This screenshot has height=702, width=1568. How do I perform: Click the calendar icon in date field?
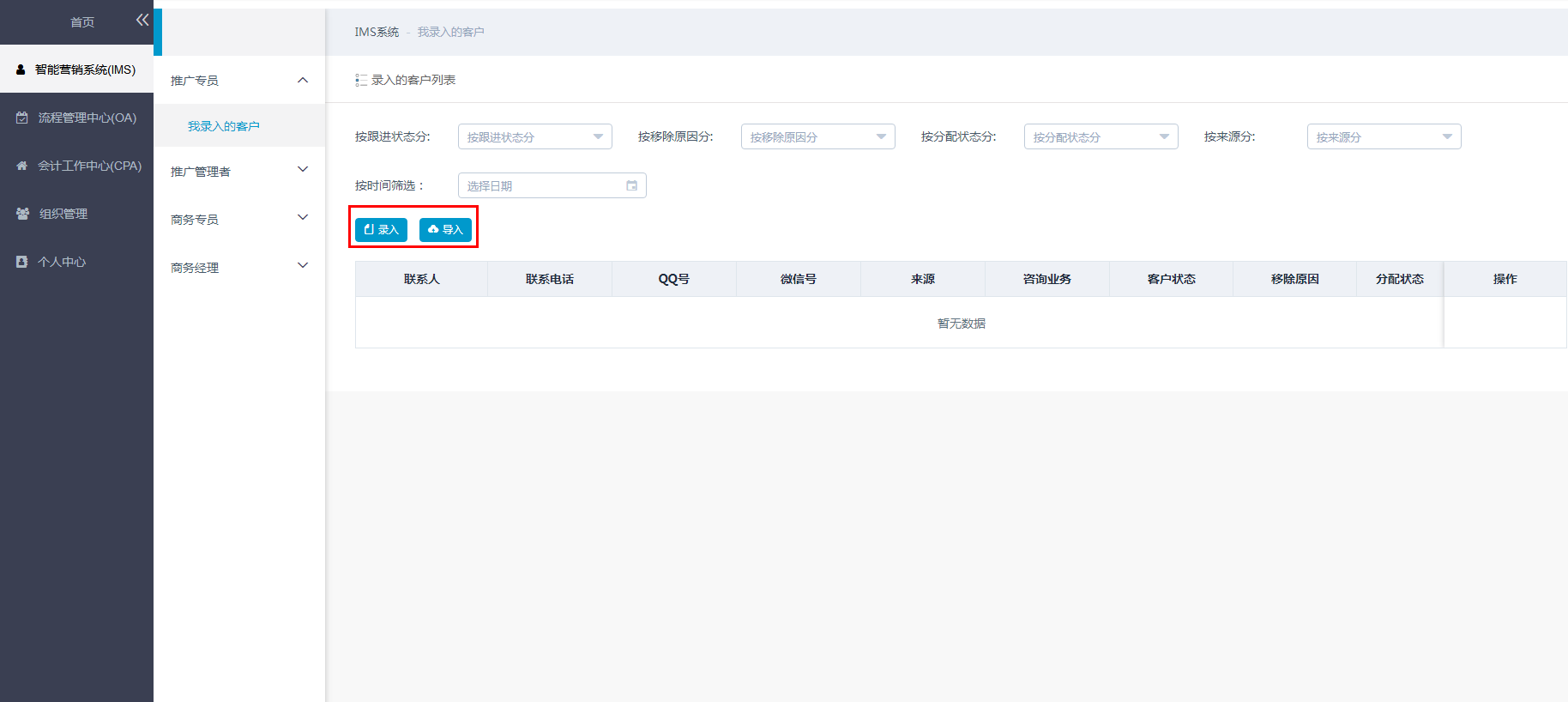(632, 185)
